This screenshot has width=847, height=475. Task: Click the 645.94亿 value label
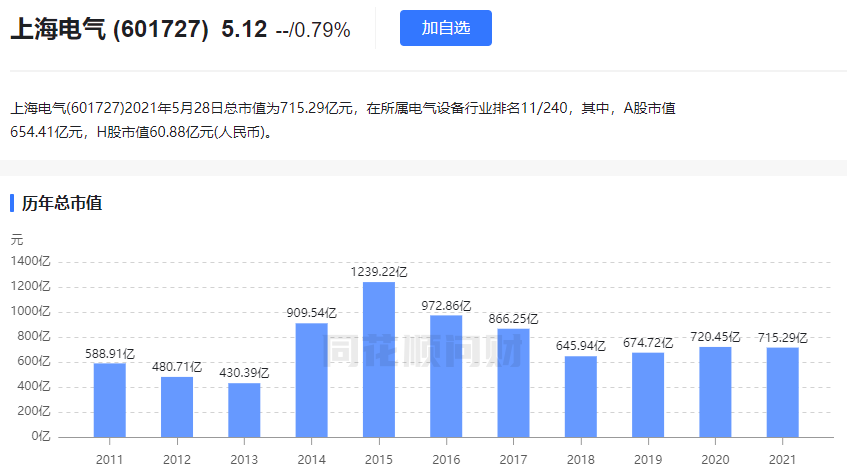[581, 346]
